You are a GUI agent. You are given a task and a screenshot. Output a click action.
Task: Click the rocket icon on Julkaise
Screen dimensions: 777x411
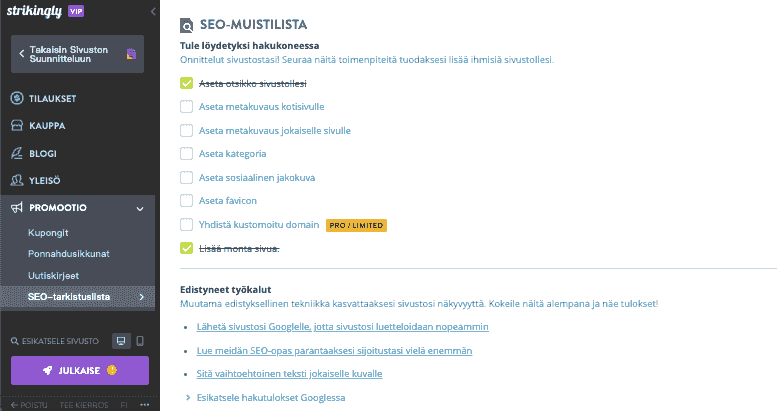(48, 370)
